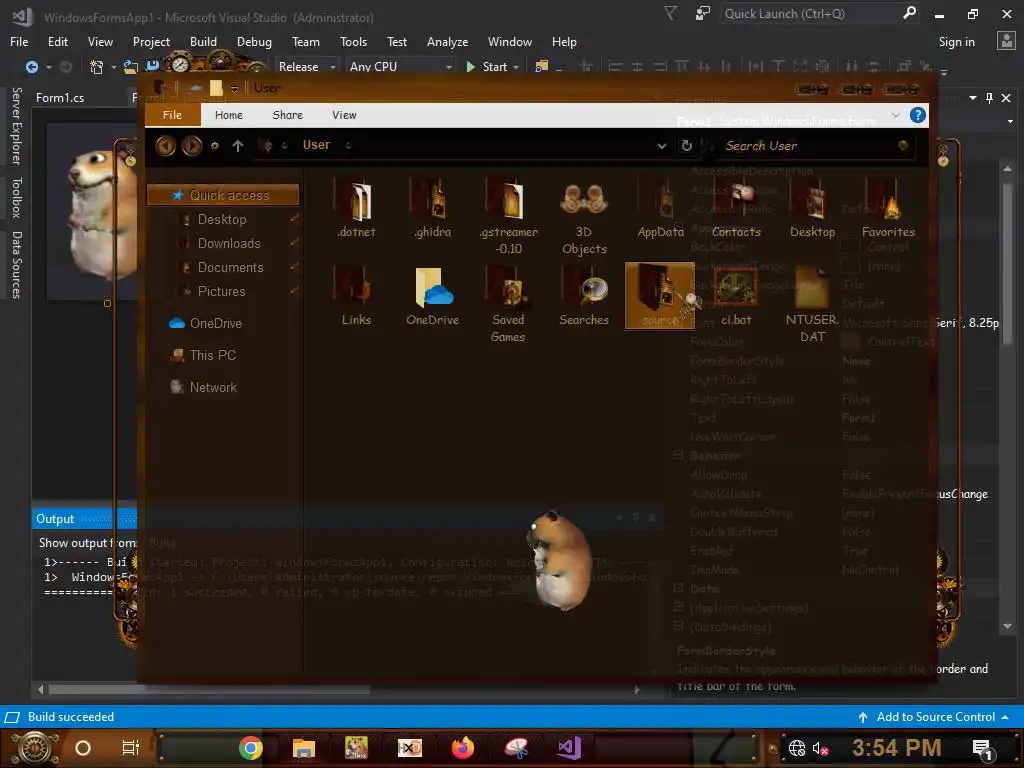The image size is (1024, 768).
Task: Switch to the Form1.cs document tab
Action: (x=59, y=98)
